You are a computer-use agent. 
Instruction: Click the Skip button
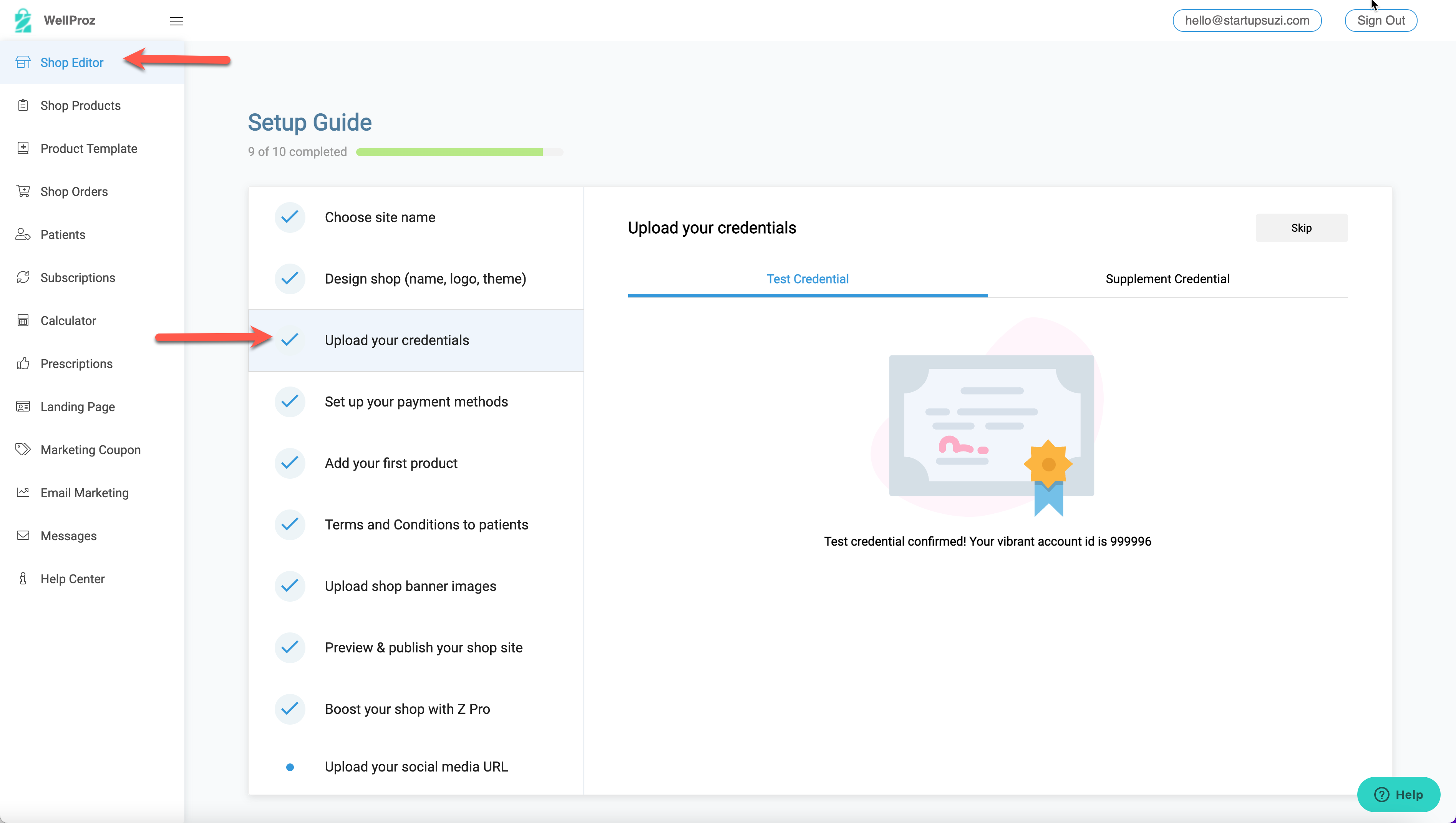(x=1302, y=228)
